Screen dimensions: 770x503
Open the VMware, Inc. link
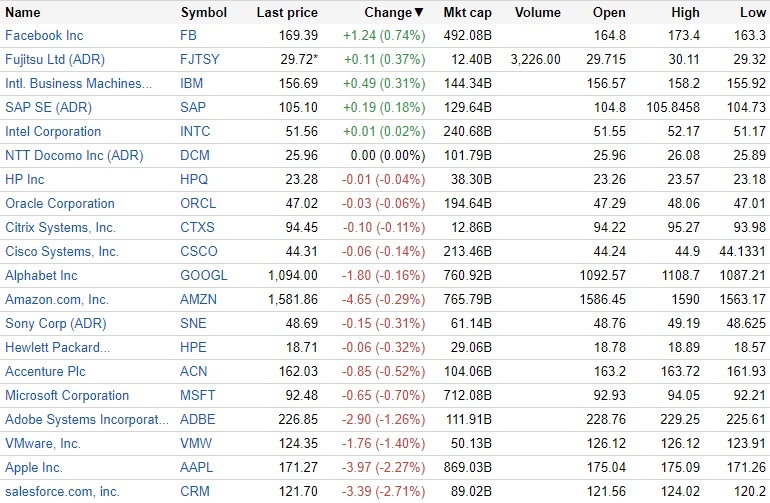[43, 444]
